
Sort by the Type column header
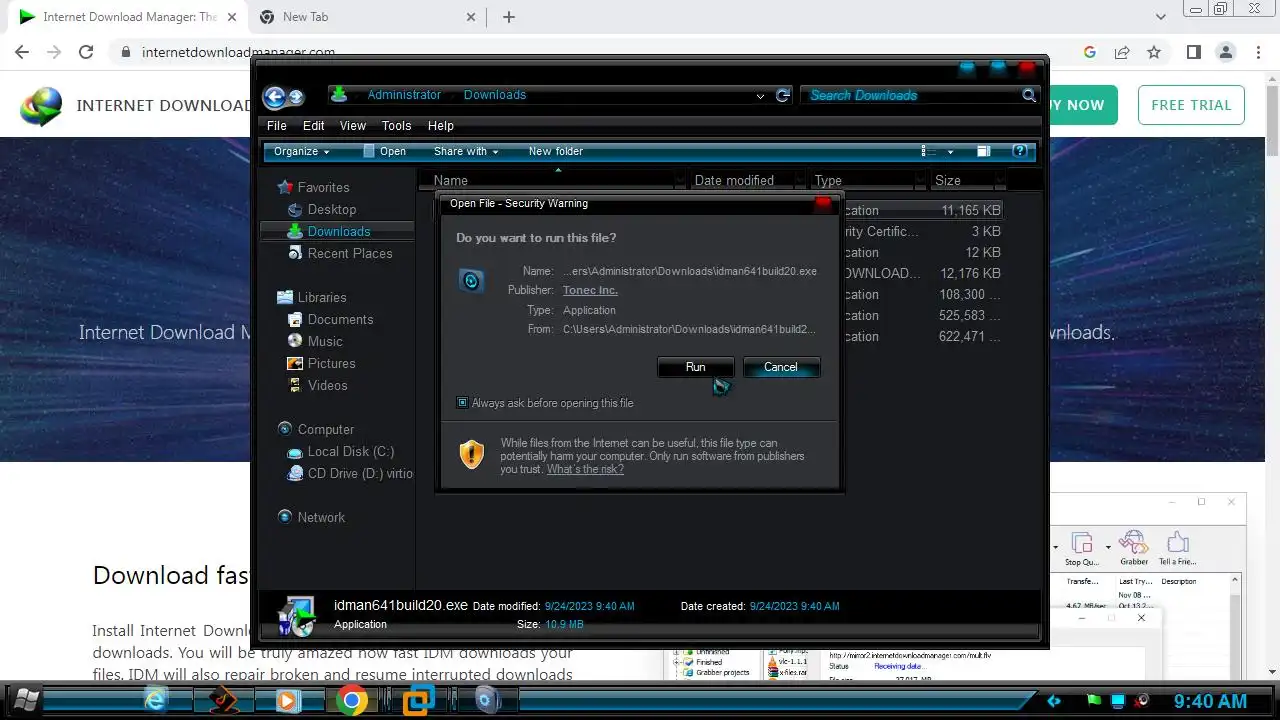(x=866, y=180)
